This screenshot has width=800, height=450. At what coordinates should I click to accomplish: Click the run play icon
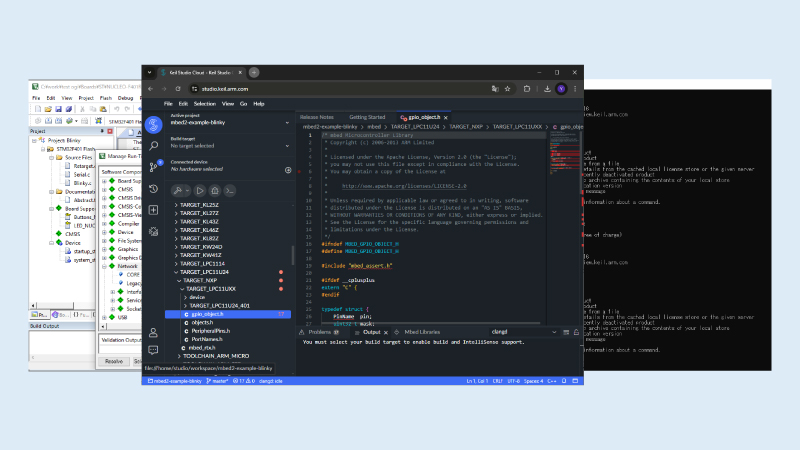pos(200,190)
